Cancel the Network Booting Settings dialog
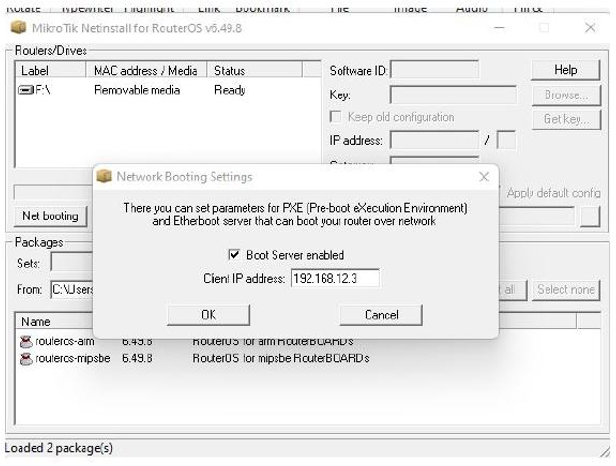 coord(381,315)
